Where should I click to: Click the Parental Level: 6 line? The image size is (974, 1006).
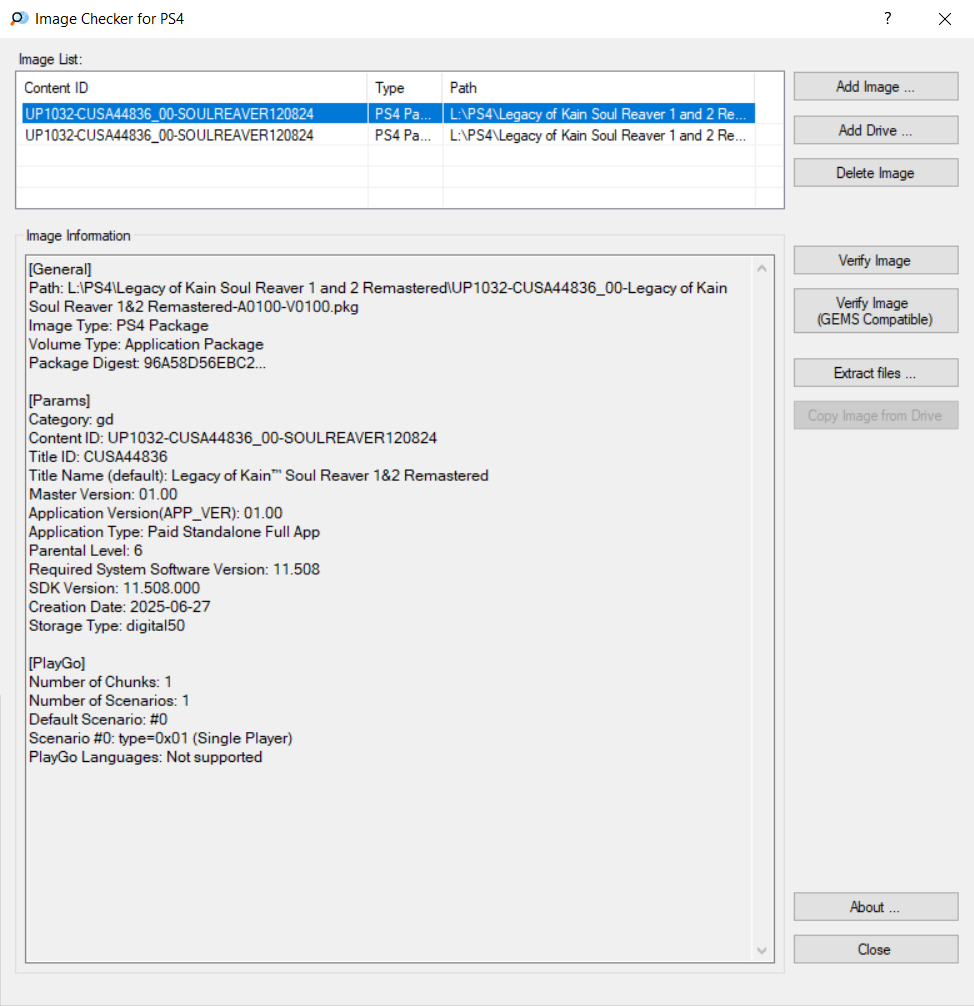click(86, 550)
